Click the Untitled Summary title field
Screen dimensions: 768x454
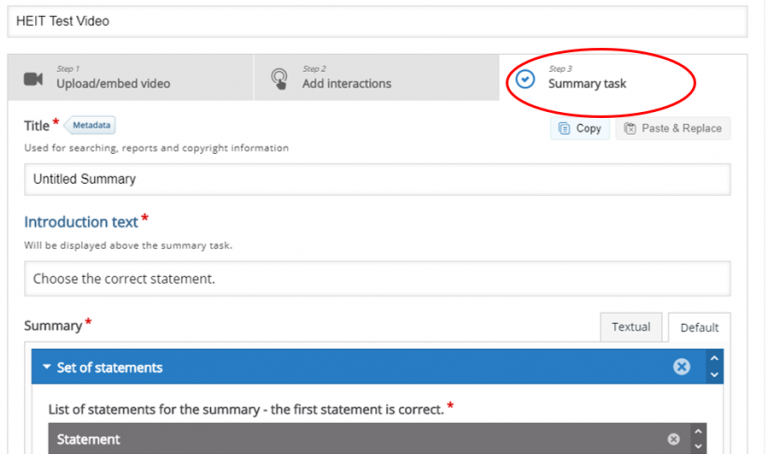pyautogui.click(x=377, y=179)
